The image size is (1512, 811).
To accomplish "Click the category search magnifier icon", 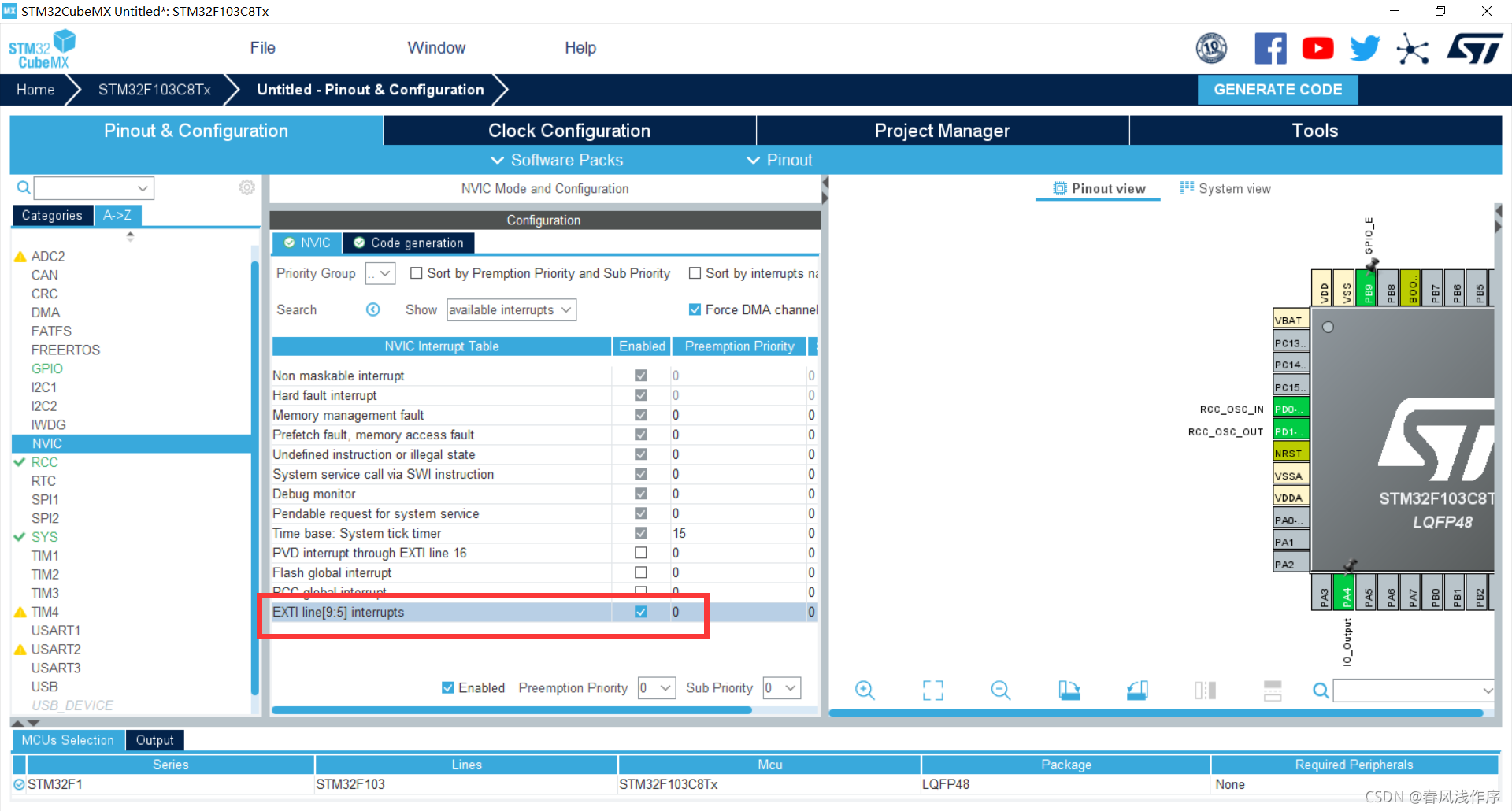I will (24, 187).
